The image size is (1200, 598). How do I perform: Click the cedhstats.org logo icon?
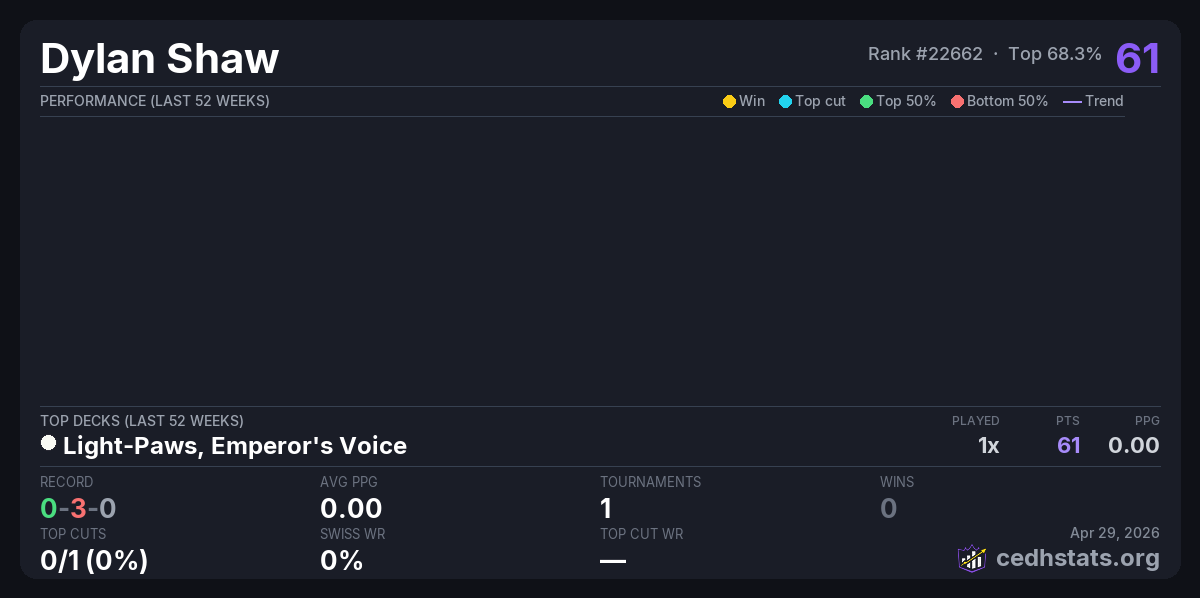point(972,558)
